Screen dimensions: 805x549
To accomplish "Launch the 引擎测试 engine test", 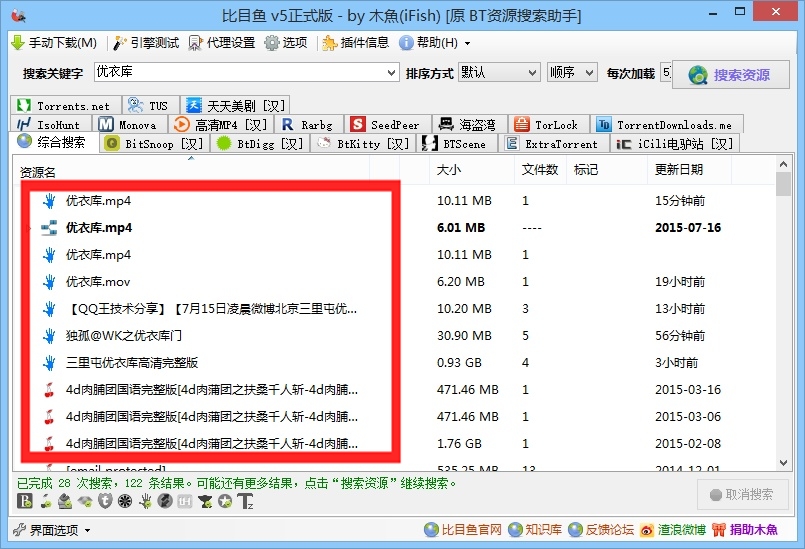I will point(146,43).
